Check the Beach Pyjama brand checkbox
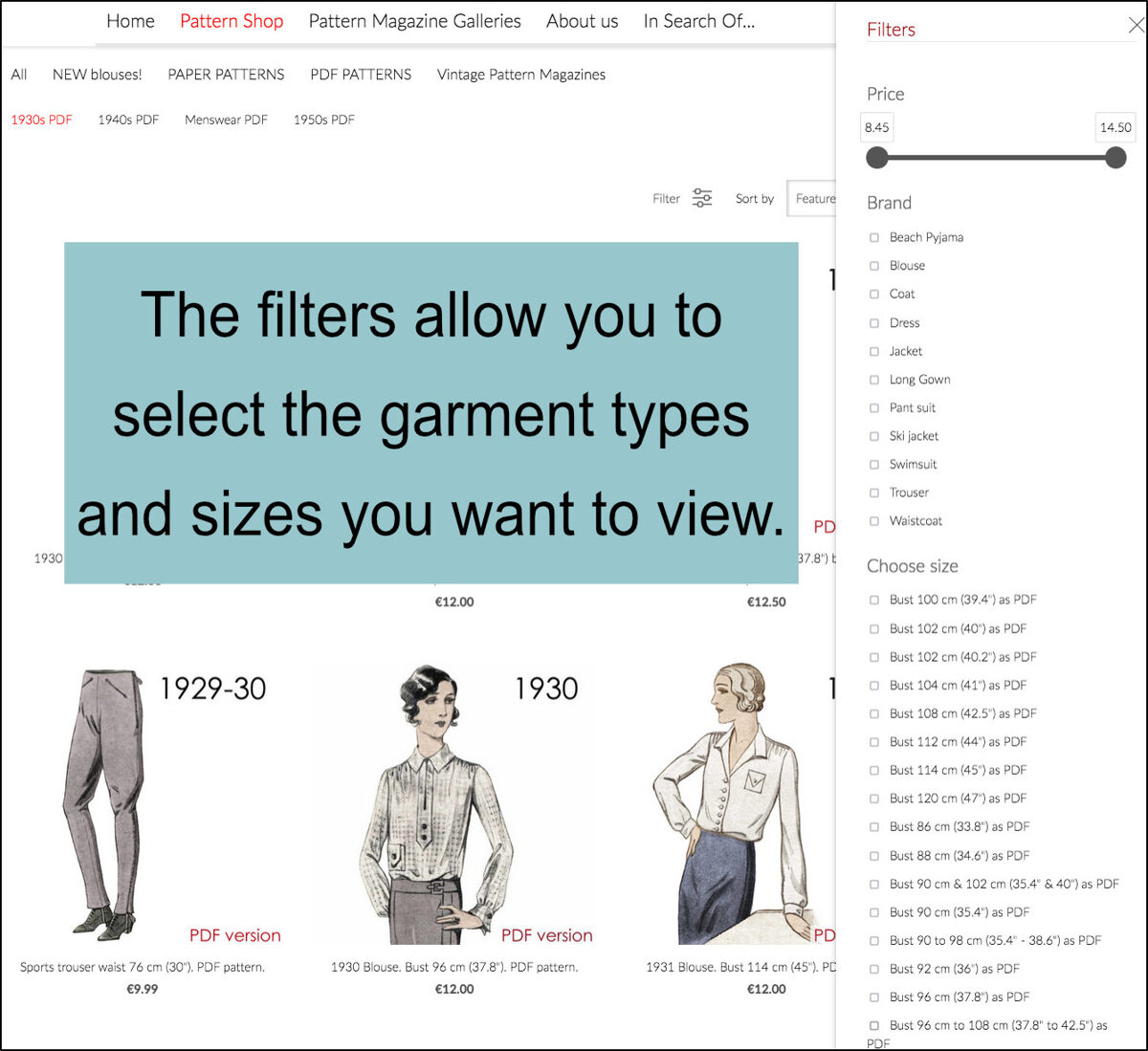 tap(874, 237)
